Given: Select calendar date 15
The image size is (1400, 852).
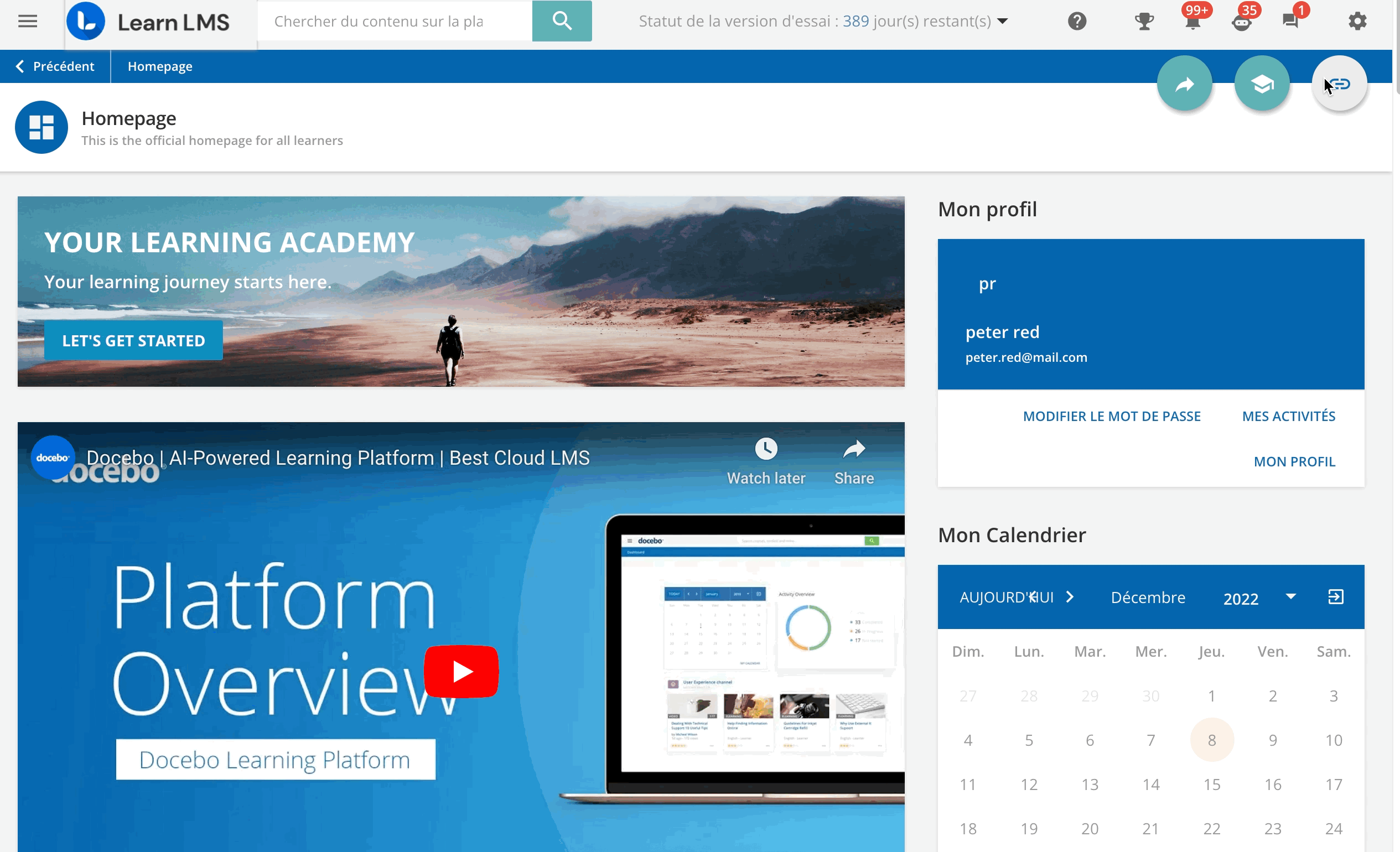Looking at the screenshot, I should point(1211,784).
